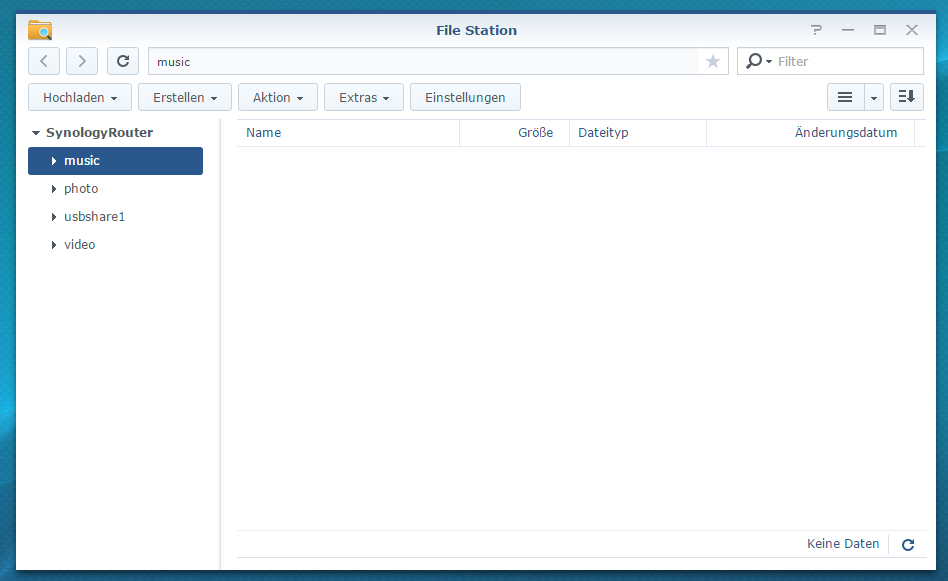948x581 pixels.
Task: Expand the video folder arrow
Action: pos(54,245)
